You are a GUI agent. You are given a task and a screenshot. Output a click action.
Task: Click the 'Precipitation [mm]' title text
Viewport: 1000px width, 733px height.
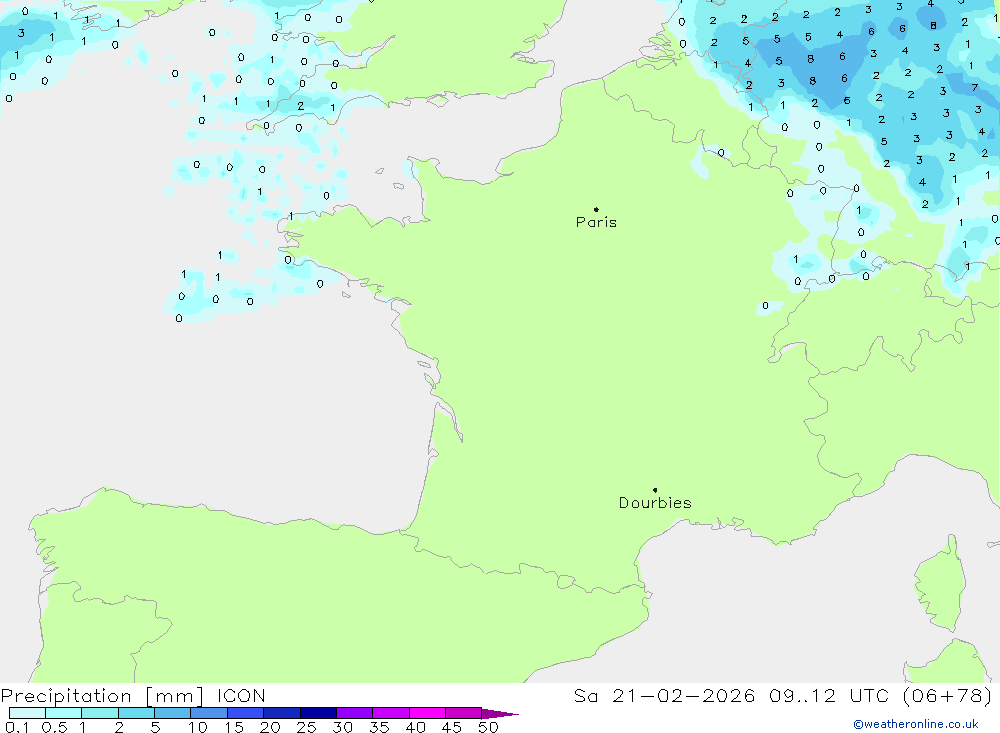coord(102,695)
